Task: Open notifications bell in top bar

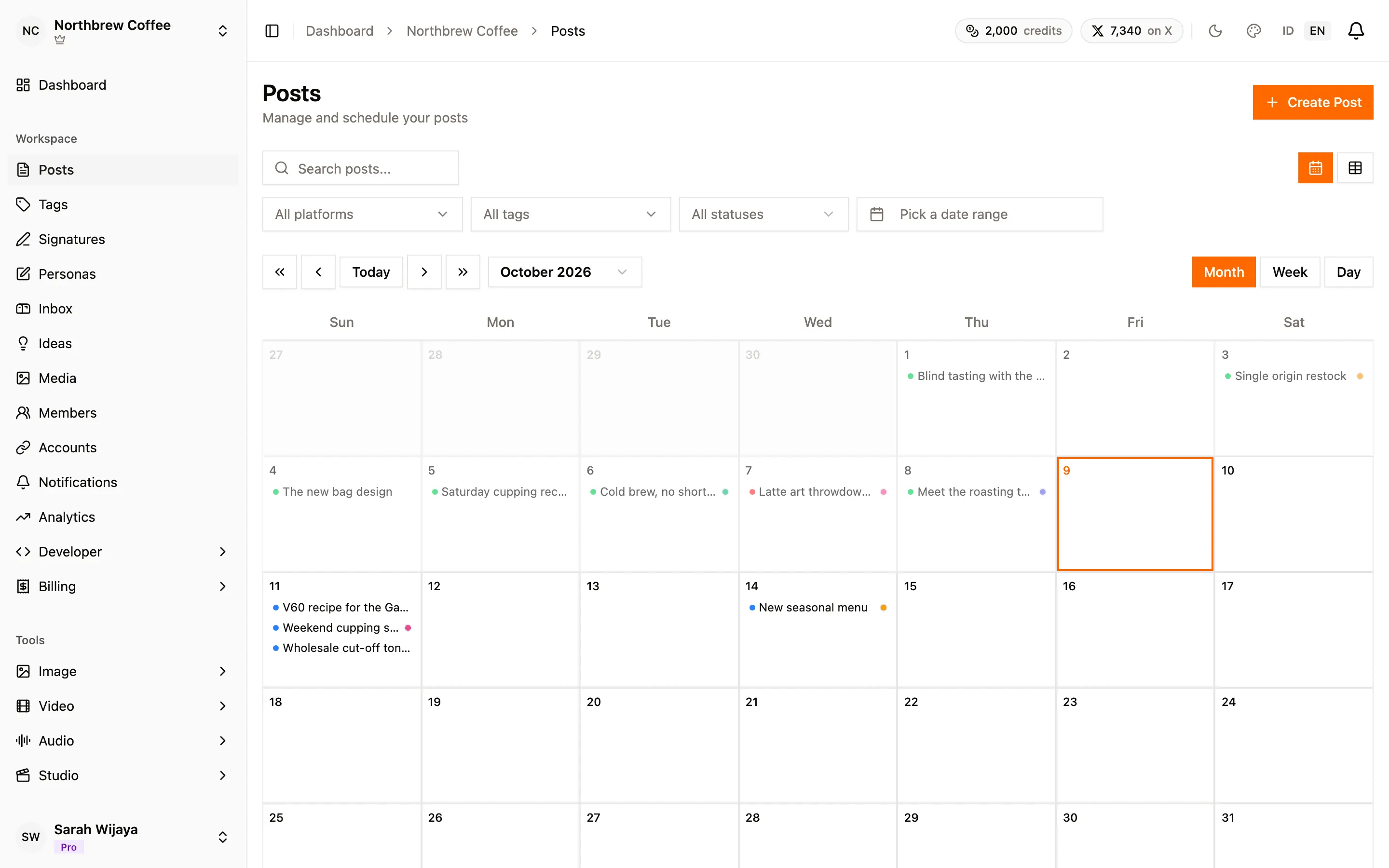Action: [x=1356, y=31]
